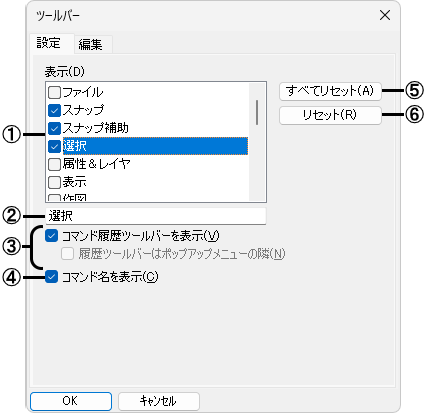Screen dimensions: 425x413
Task: Click the リセット button
Action: (x=330, y=115)
